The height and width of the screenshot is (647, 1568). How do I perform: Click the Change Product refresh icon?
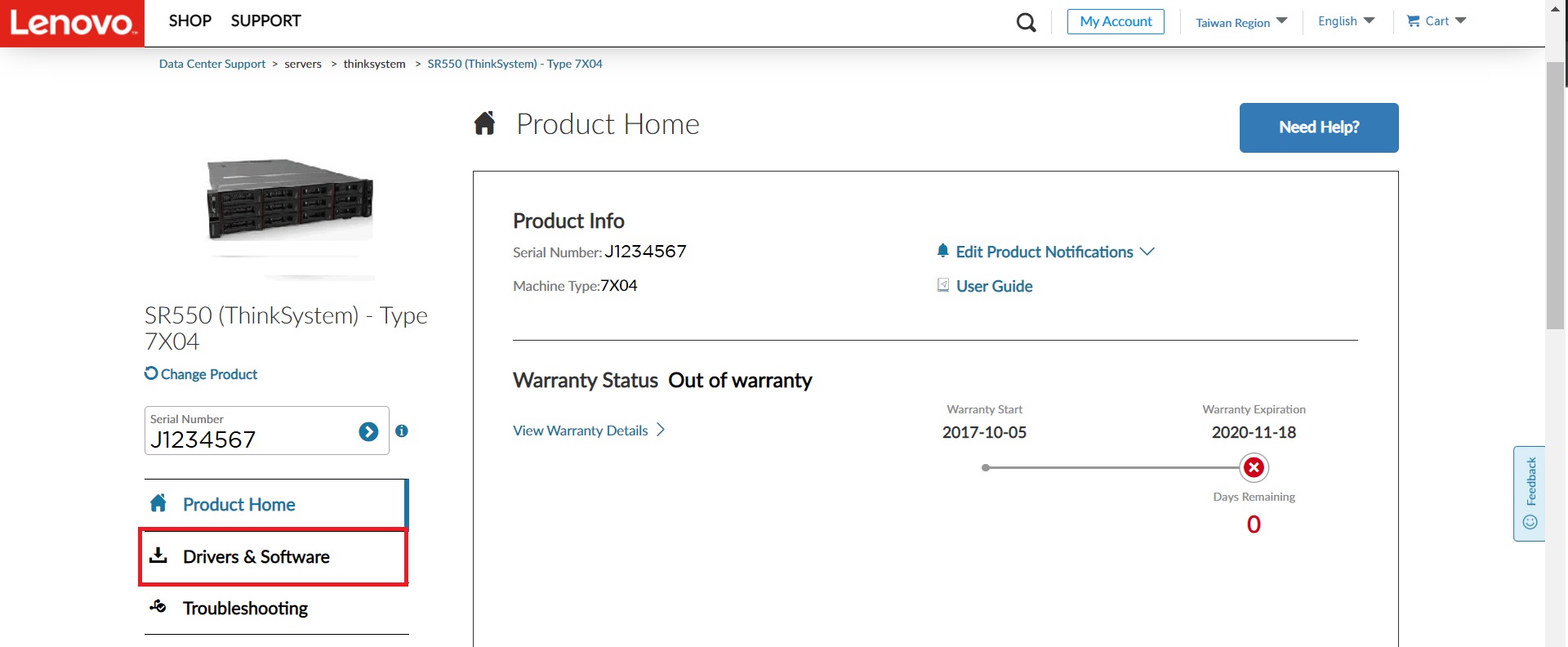click(151, 373)
